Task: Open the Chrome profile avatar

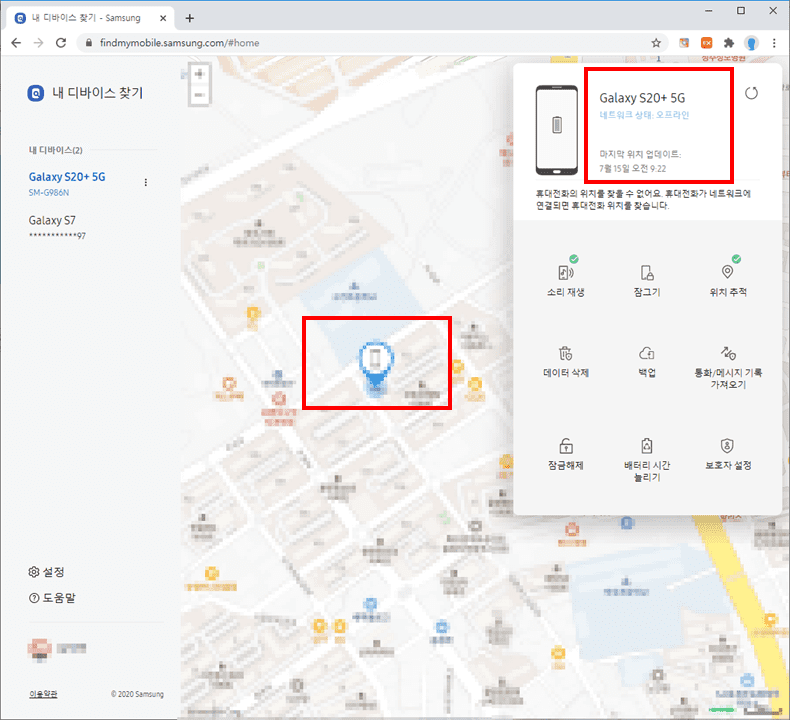Action: point(751,43)
